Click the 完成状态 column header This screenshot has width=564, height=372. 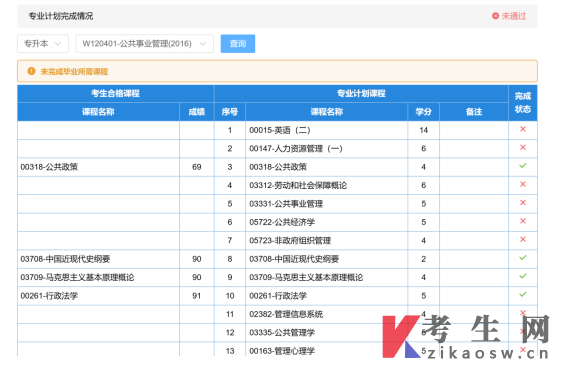(523, 103)
